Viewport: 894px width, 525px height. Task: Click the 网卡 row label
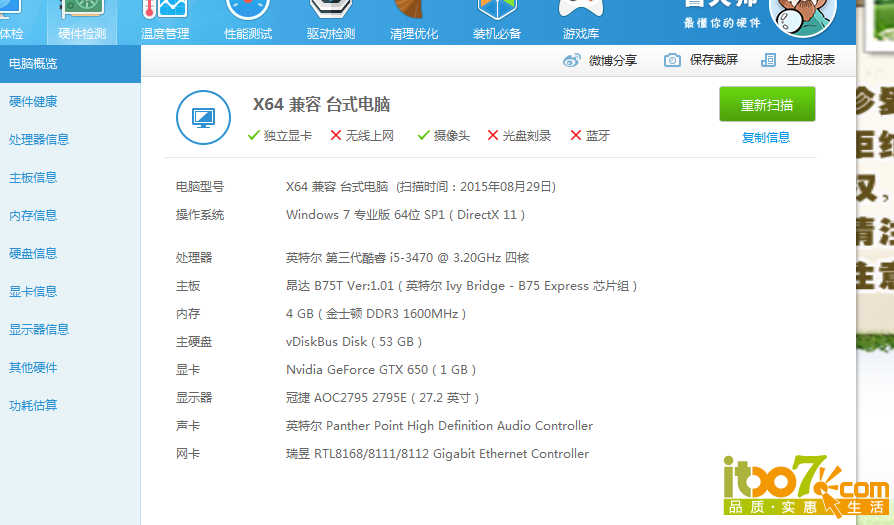click(188, 454)
